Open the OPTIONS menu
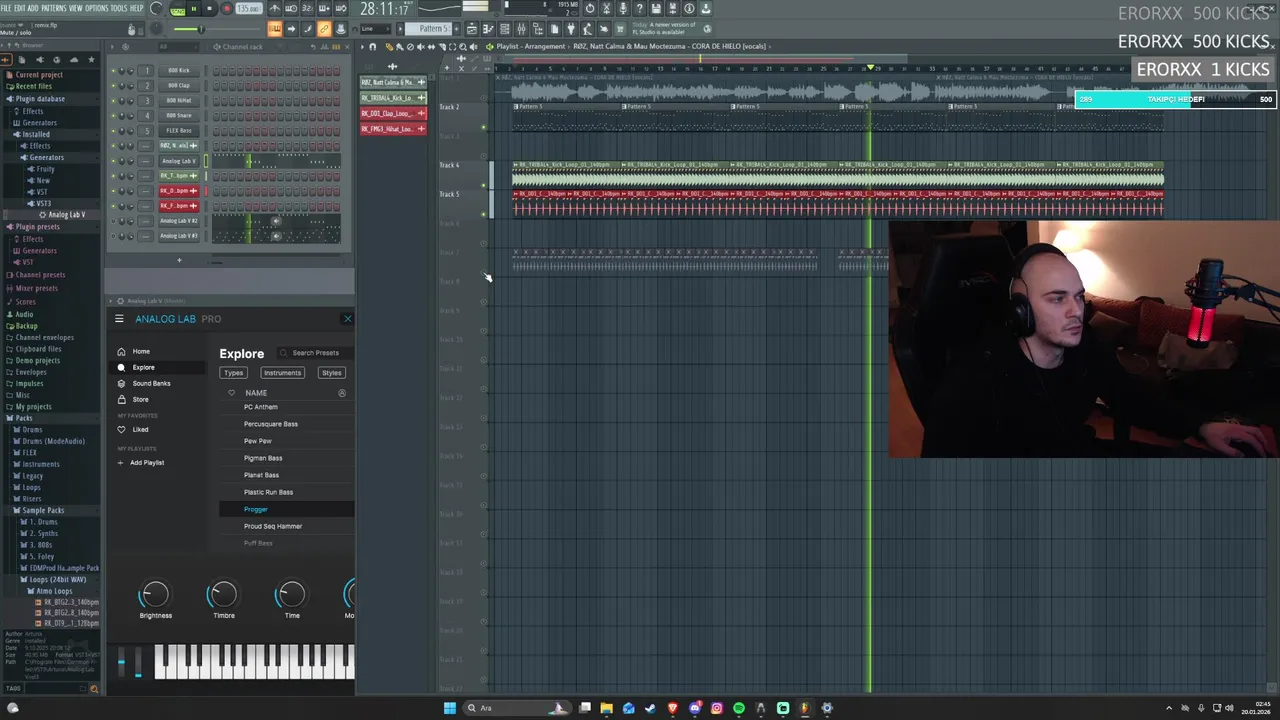1280x720 pixels. (97, 8)
